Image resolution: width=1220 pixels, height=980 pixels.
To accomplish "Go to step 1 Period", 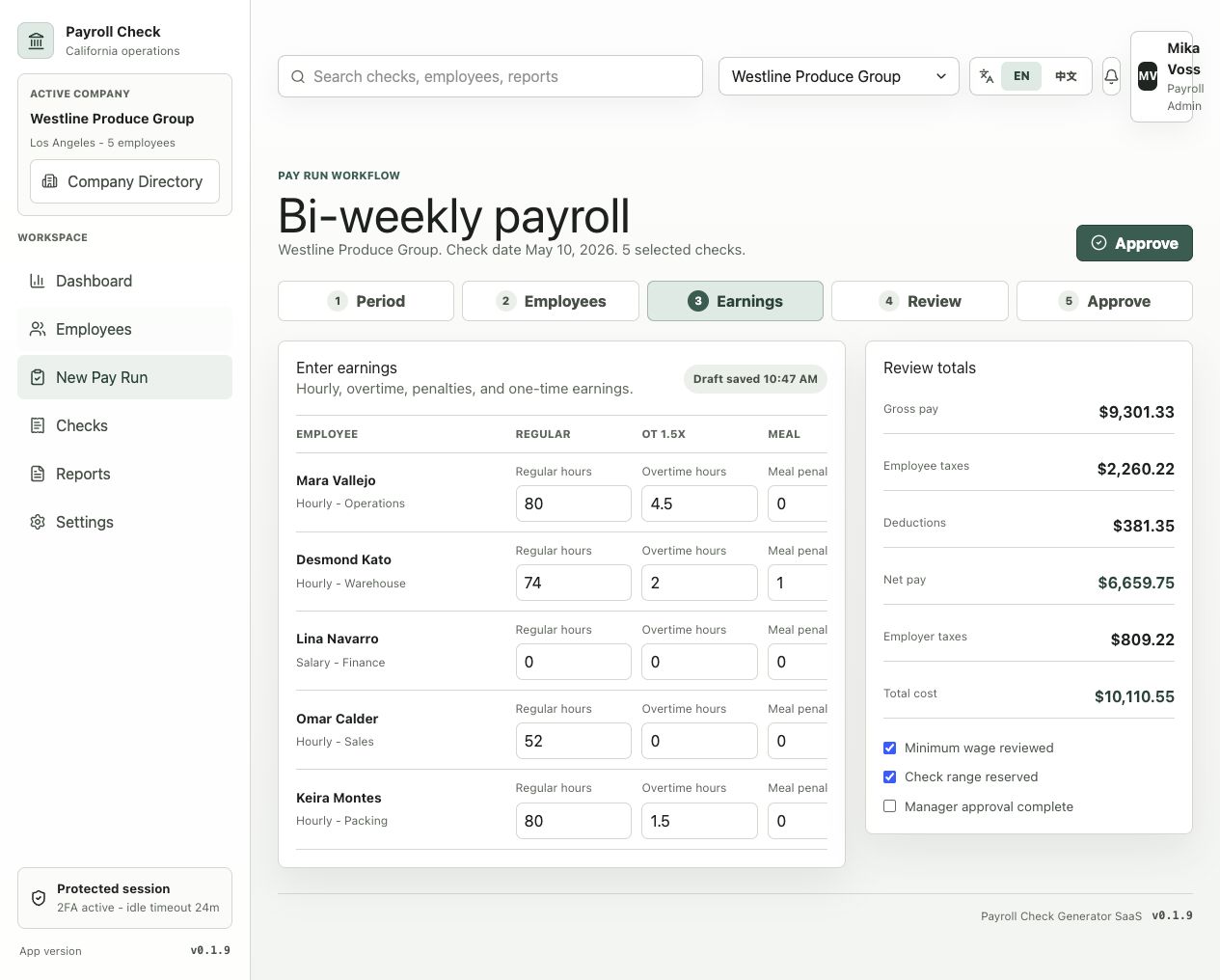I will pos(366,301).
